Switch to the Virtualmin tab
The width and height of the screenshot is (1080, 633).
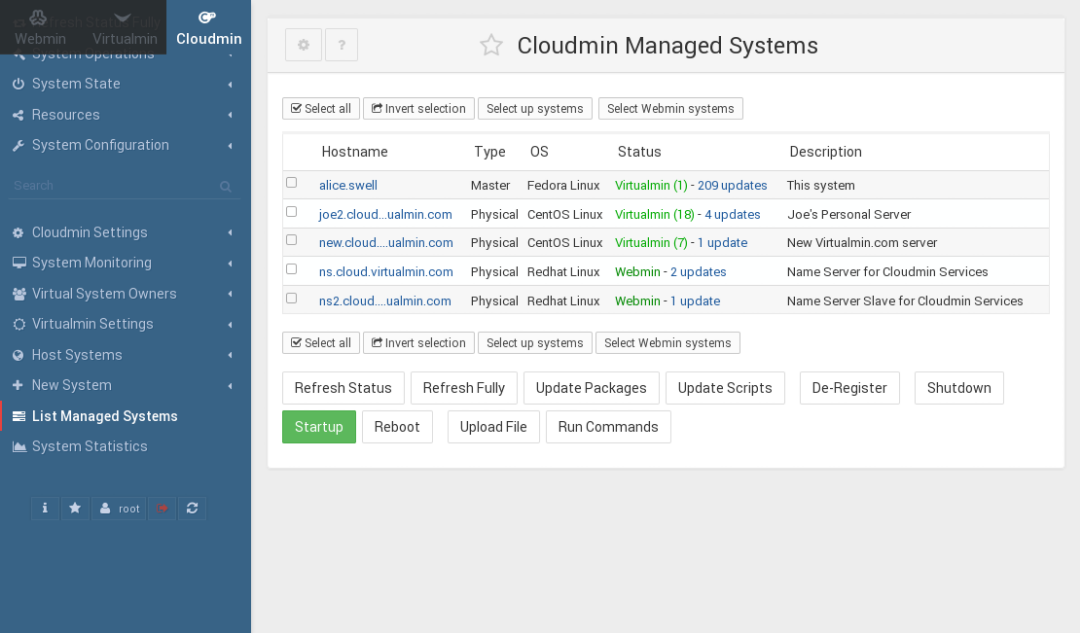(125, 28)
